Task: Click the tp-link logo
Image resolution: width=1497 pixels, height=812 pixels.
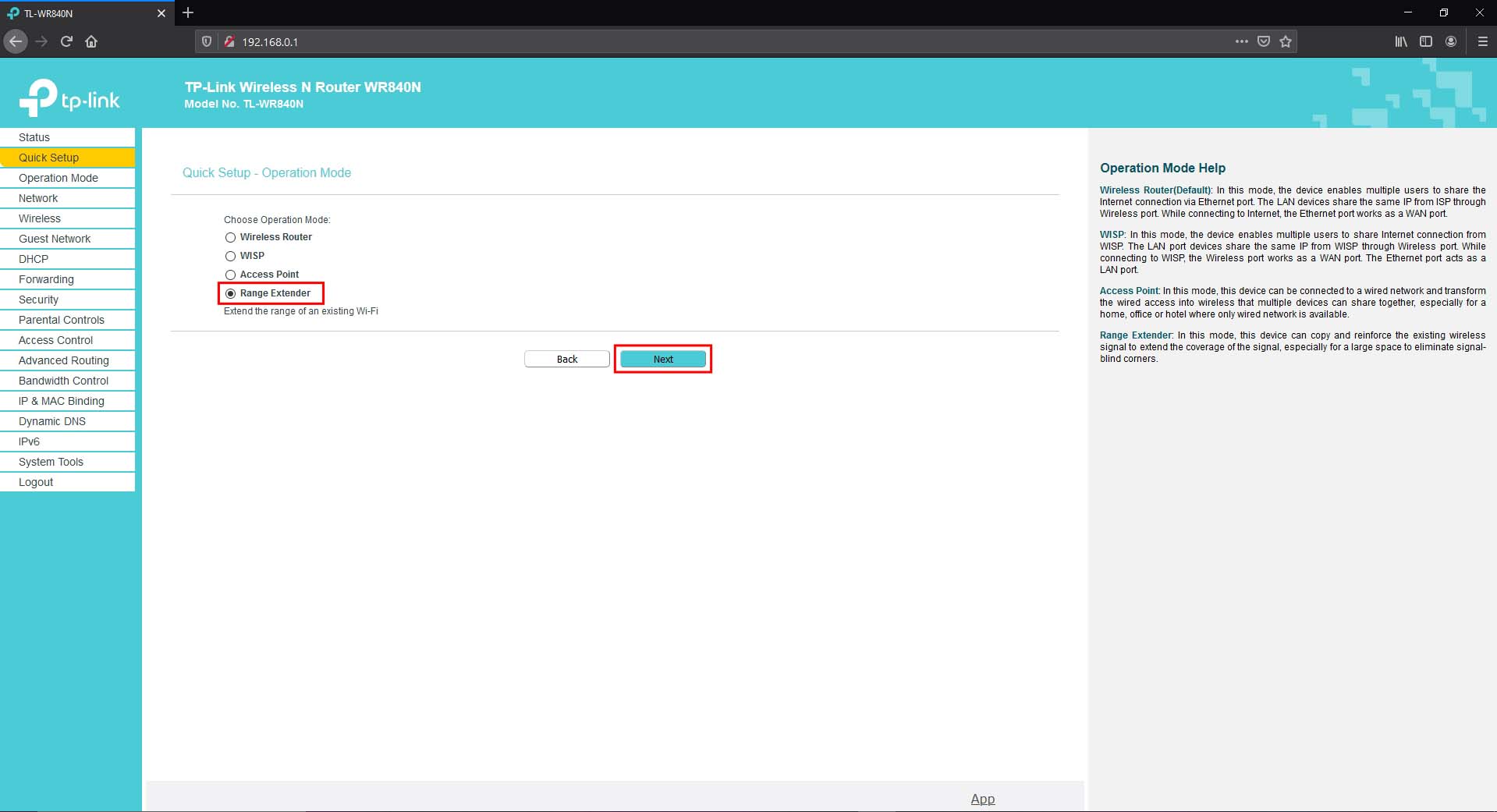Action: click(69, 98)
